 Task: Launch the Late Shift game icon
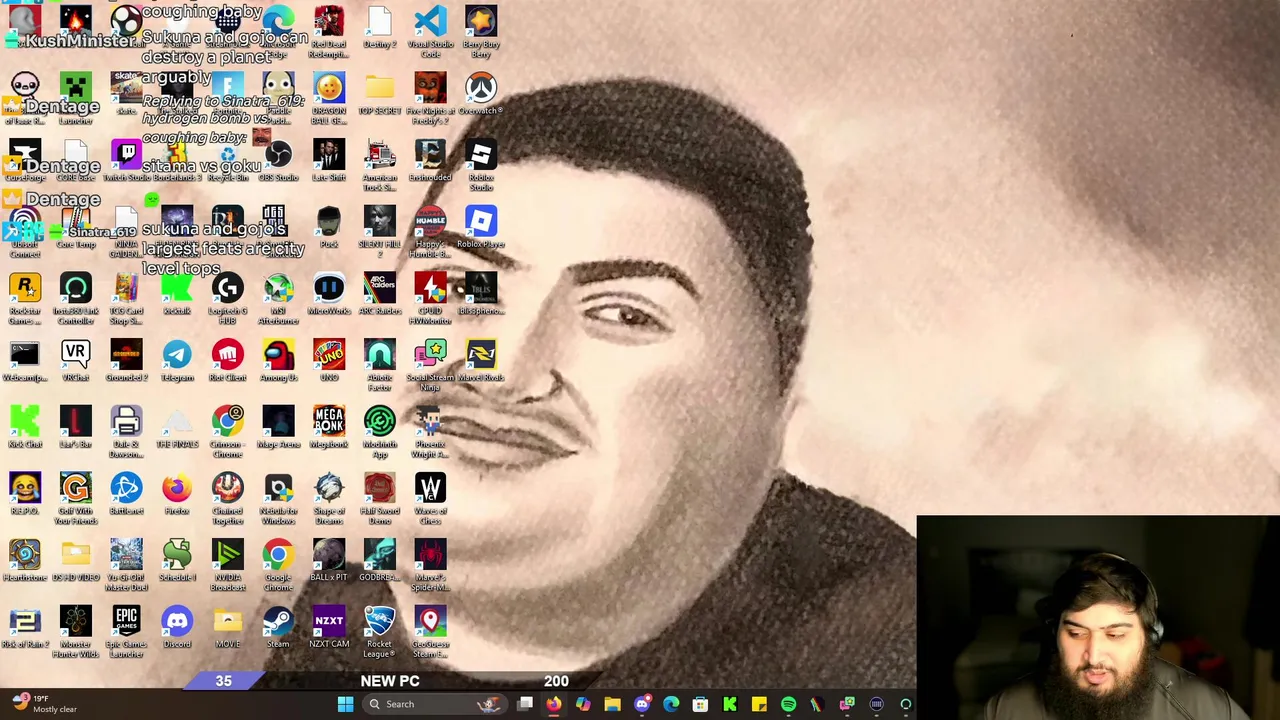[x=329, y=162]
